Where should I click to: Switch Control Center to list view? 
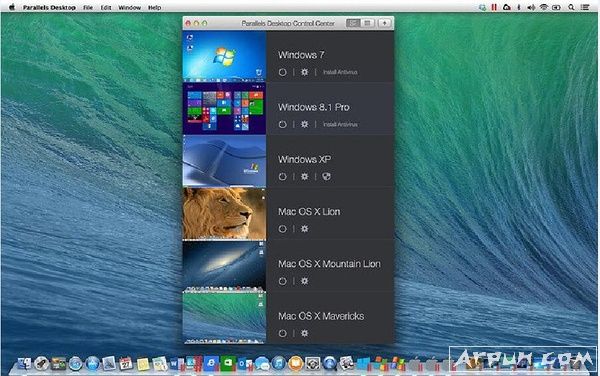[353, 23]
